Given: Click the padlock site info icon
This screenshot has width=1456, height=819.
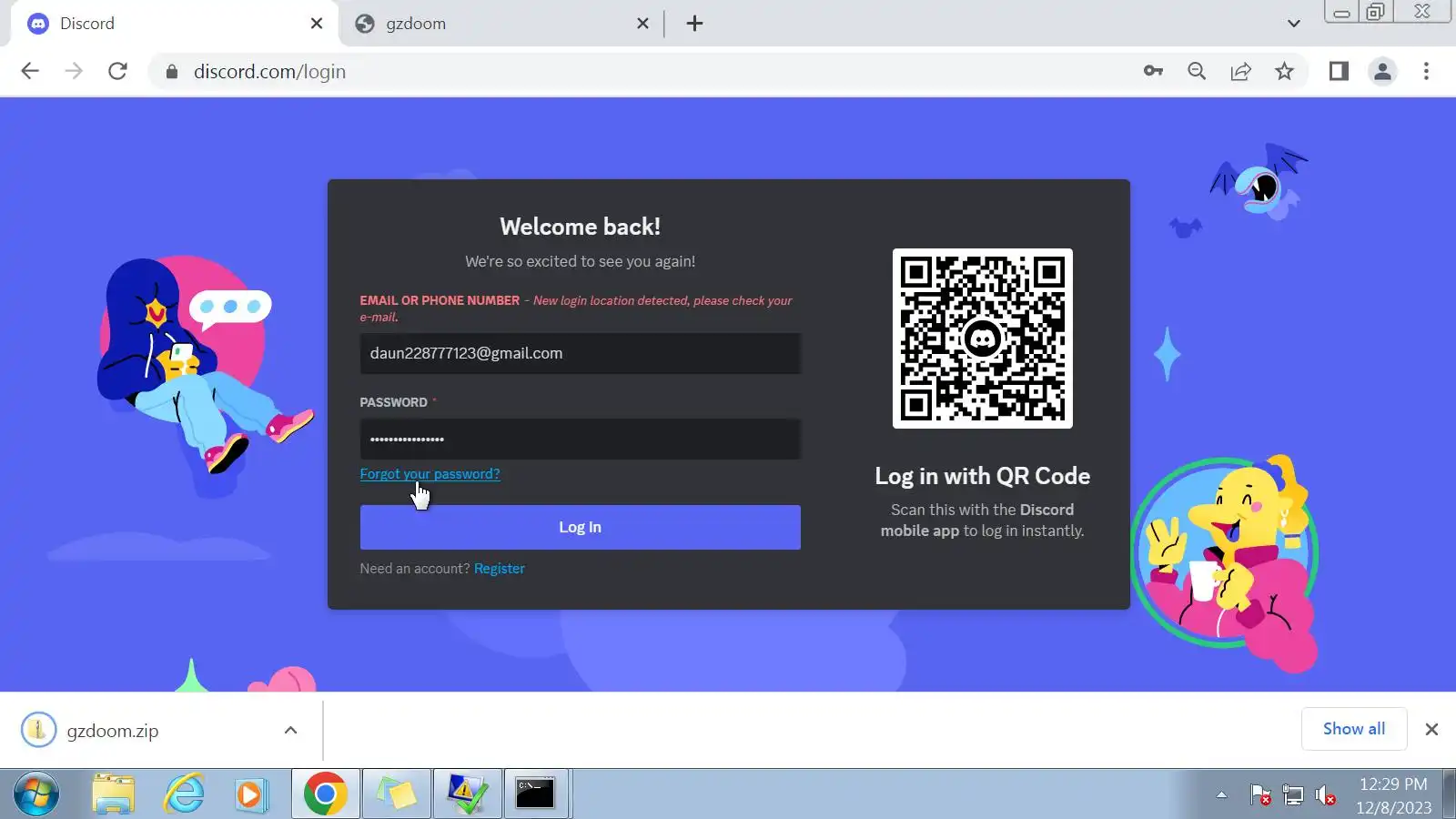Looking at the screenshot, I should pyautogui.click(x=171, y=71).
